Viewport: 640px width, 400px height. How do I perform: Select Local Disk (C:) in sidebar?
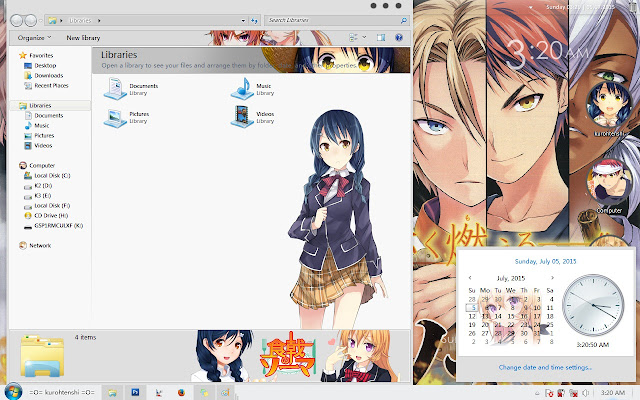pos(47,176)
